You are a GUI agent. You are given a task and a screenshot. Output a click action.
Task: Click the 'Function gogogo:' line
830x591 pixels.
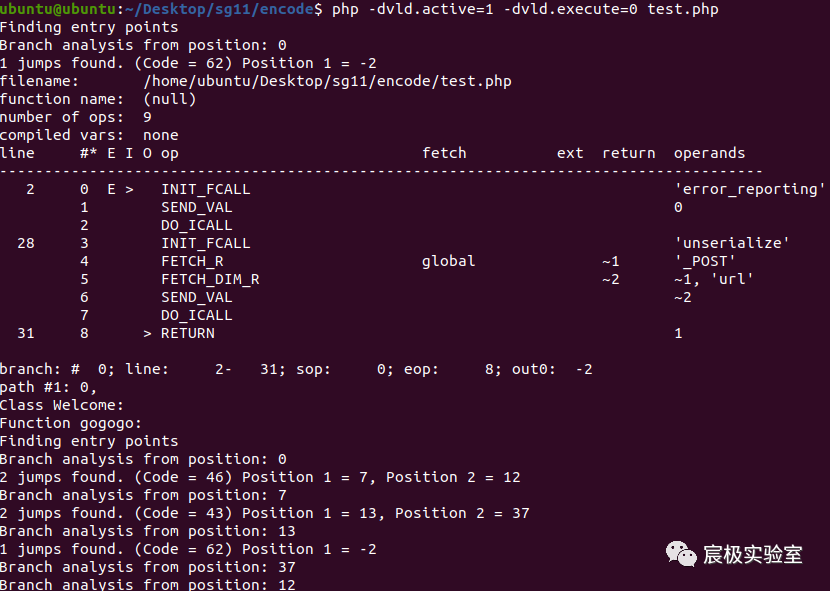[x=71, y=423]
